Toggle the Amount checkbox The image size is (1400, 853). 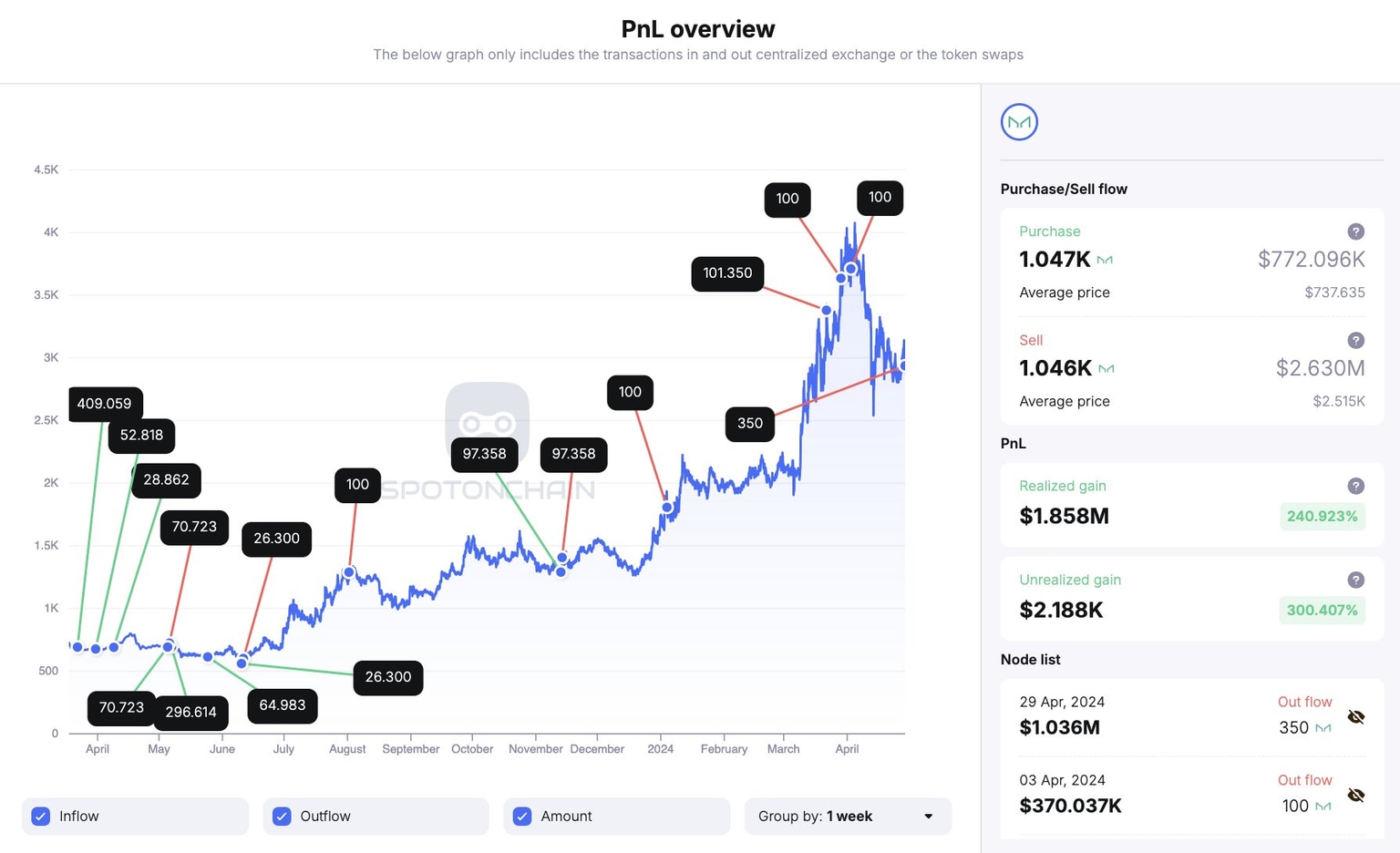pos(522,817)
